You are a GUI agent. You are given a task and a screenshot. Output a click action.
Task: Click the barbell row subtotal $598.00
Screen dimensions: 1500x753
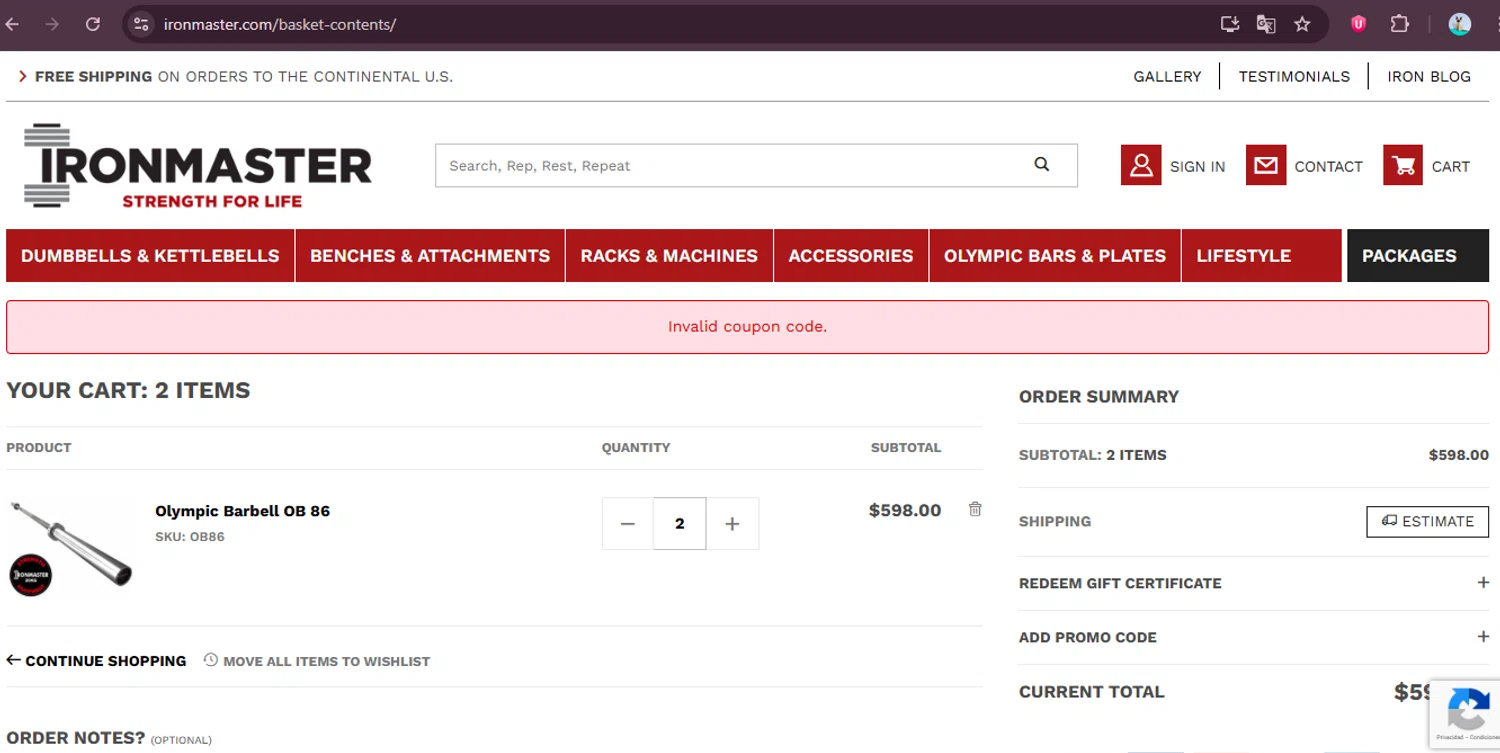point(905,510)
